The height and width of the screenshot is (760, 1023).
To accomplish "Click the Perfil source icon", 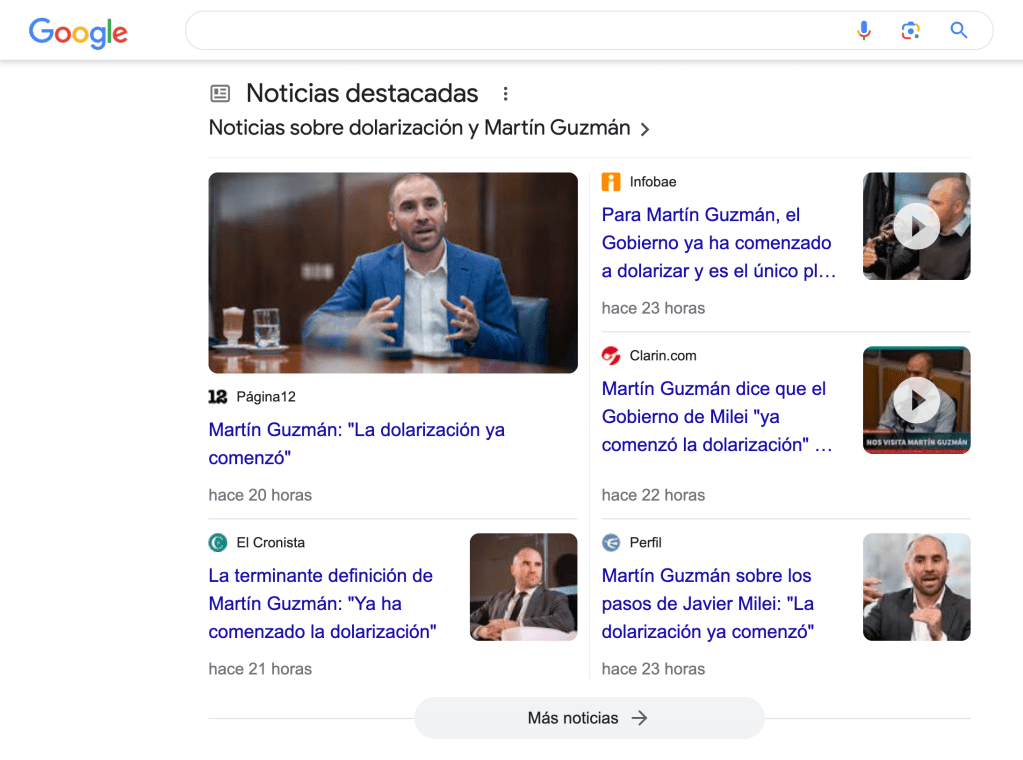I will [611, 543].
